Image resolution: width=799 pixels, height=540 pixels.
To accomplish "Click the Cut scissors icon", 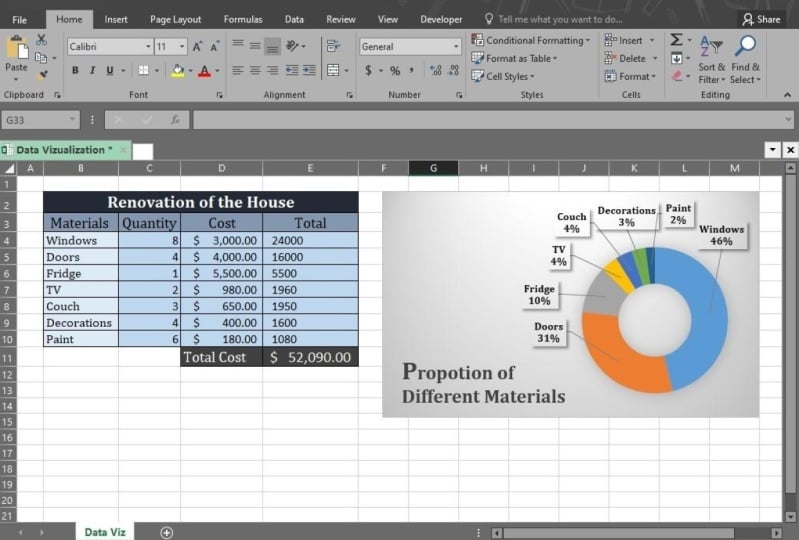I will [x=41, y=40].
